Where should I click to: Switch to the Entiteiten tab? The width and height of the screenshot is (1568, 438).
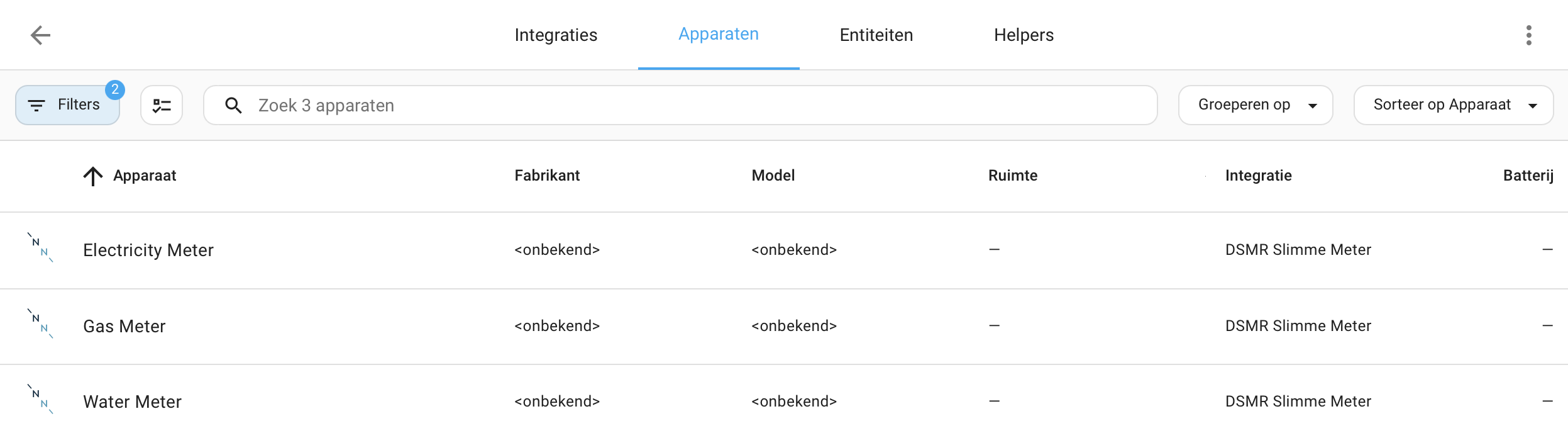(x=876, y=35)
